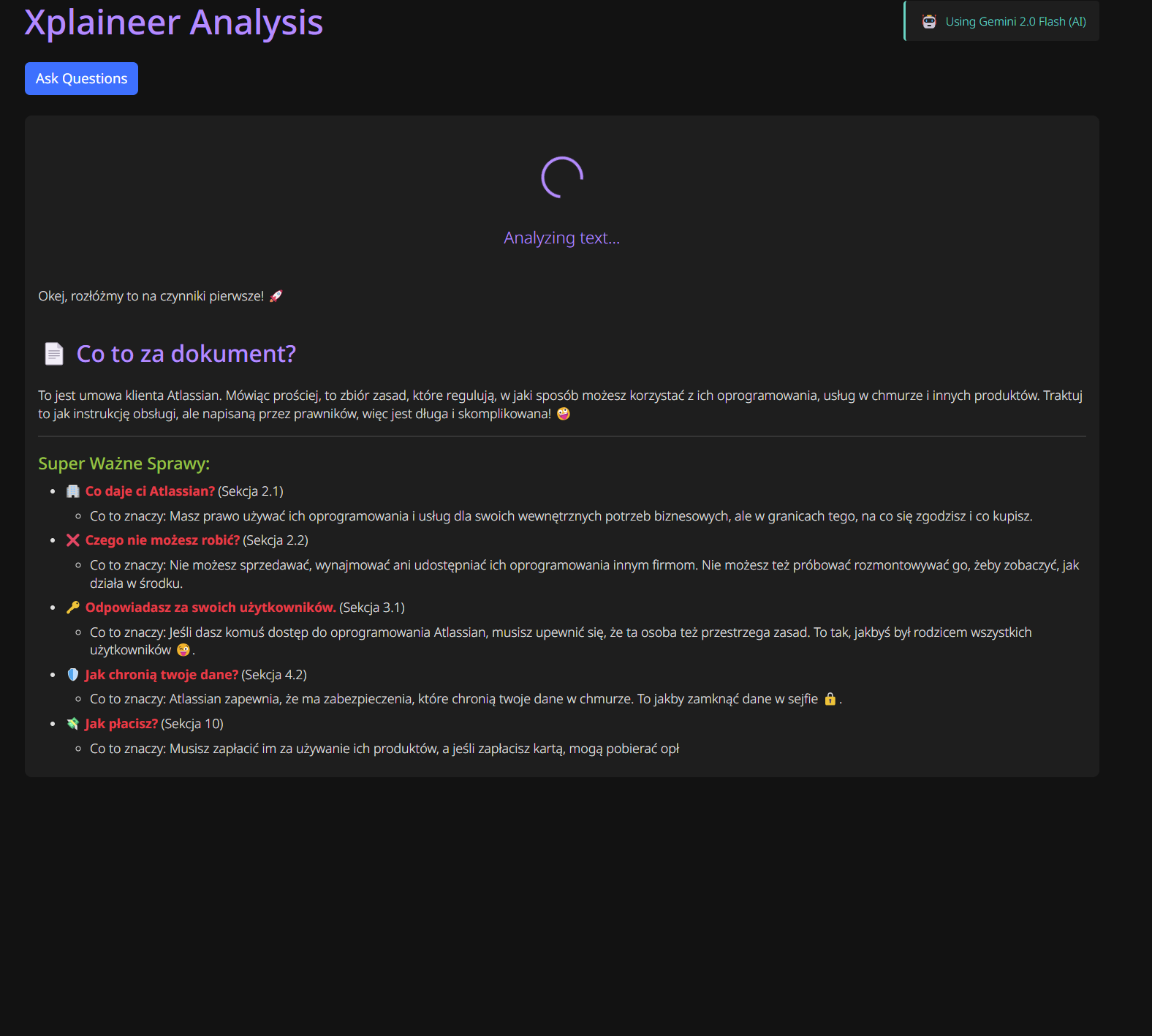Click the money icon beside Jak płacisz
Viewport: 1152px width, 1036px height.
[73, 724]
